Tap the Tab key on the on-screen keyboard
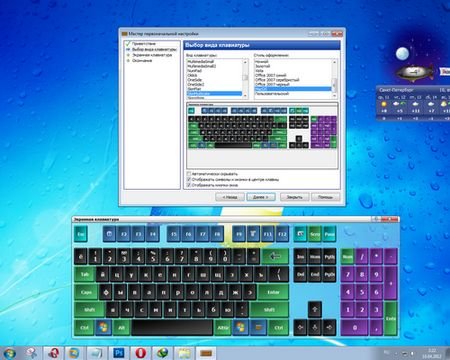Screen dimensions: 450x360 coord(84,274)
